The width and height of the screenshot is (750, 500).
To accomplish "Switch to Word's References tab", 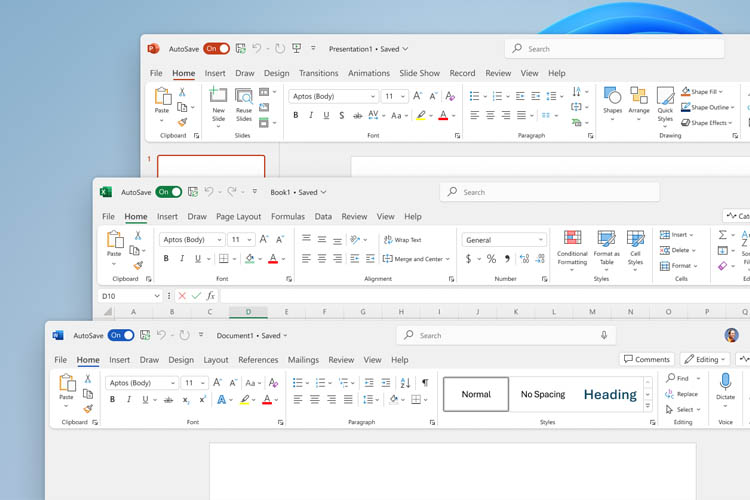I will pos(258,360).
